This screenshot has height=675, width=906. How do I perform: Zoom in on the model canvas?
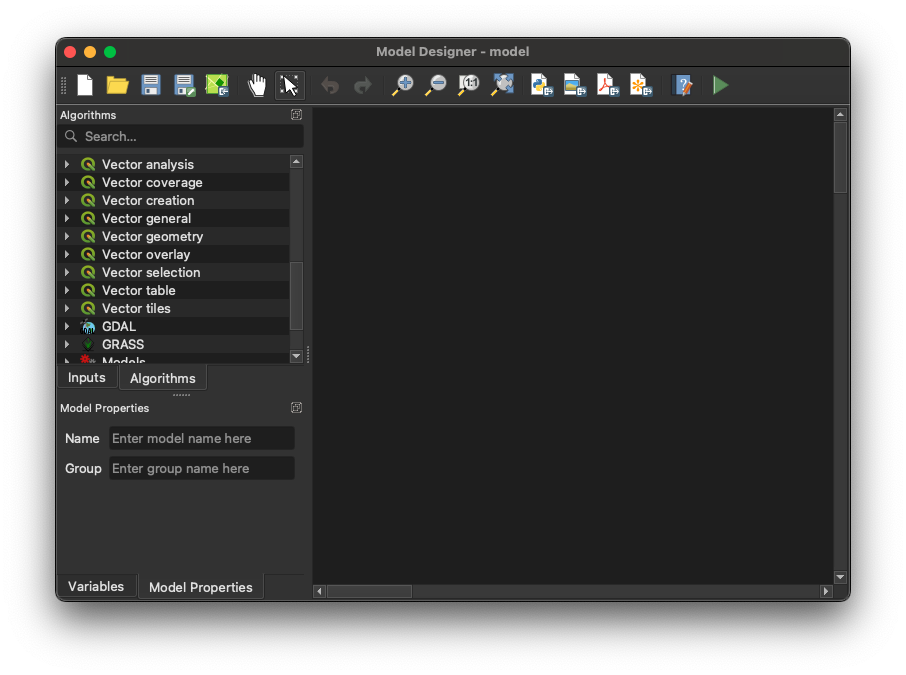tap(403, 86)
